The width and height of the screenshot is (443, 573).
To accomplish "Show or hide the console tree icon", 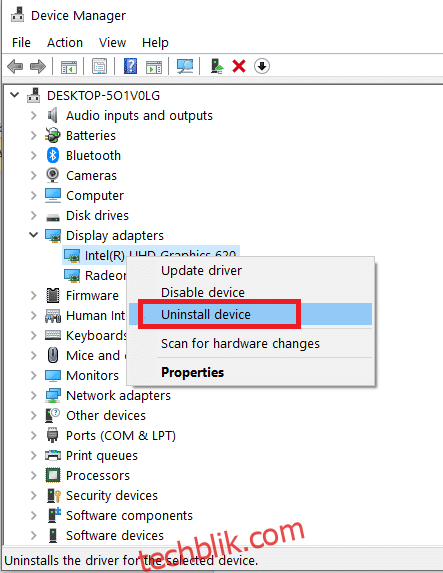I will click(68, 67).
